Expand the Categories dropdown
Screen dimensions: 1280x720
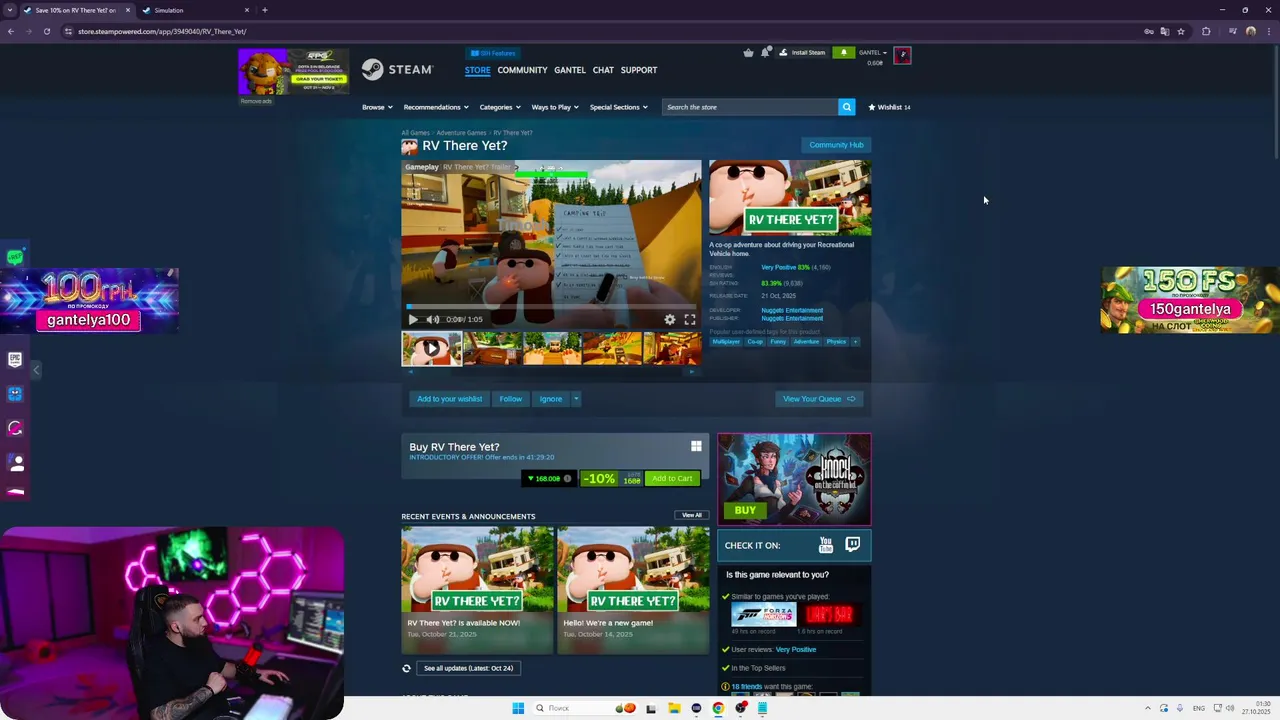(500, 107)
